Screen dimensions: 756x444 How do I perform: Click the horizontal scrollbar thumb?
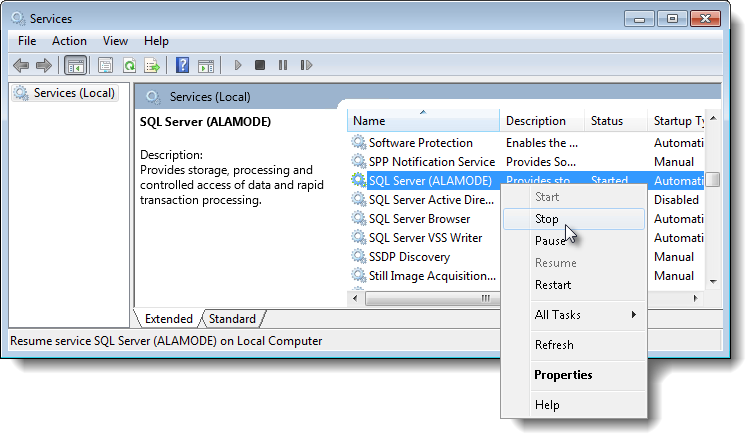point(433,299)
